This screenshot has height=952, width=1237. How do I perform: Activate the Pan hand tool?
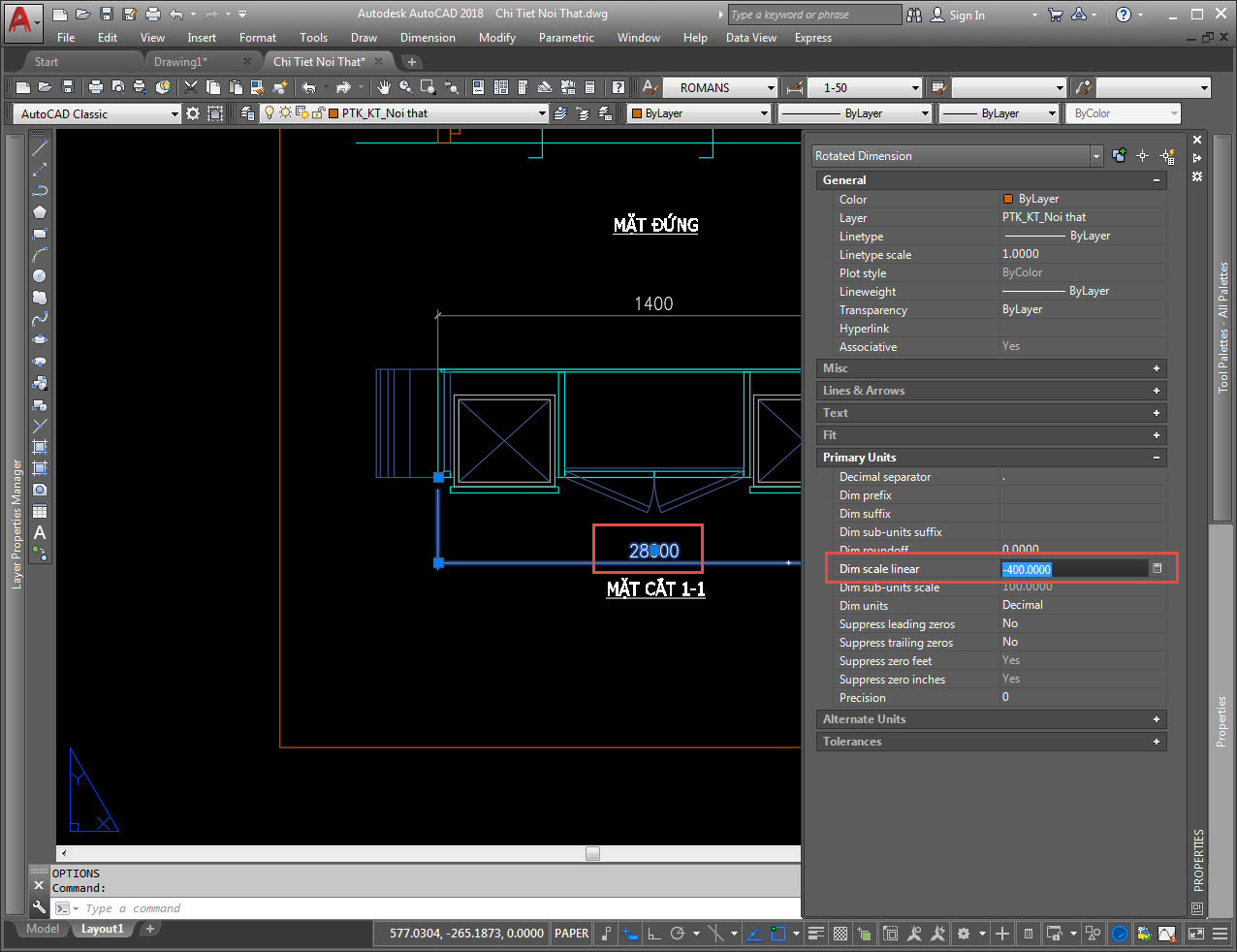(x=384, y=87)
